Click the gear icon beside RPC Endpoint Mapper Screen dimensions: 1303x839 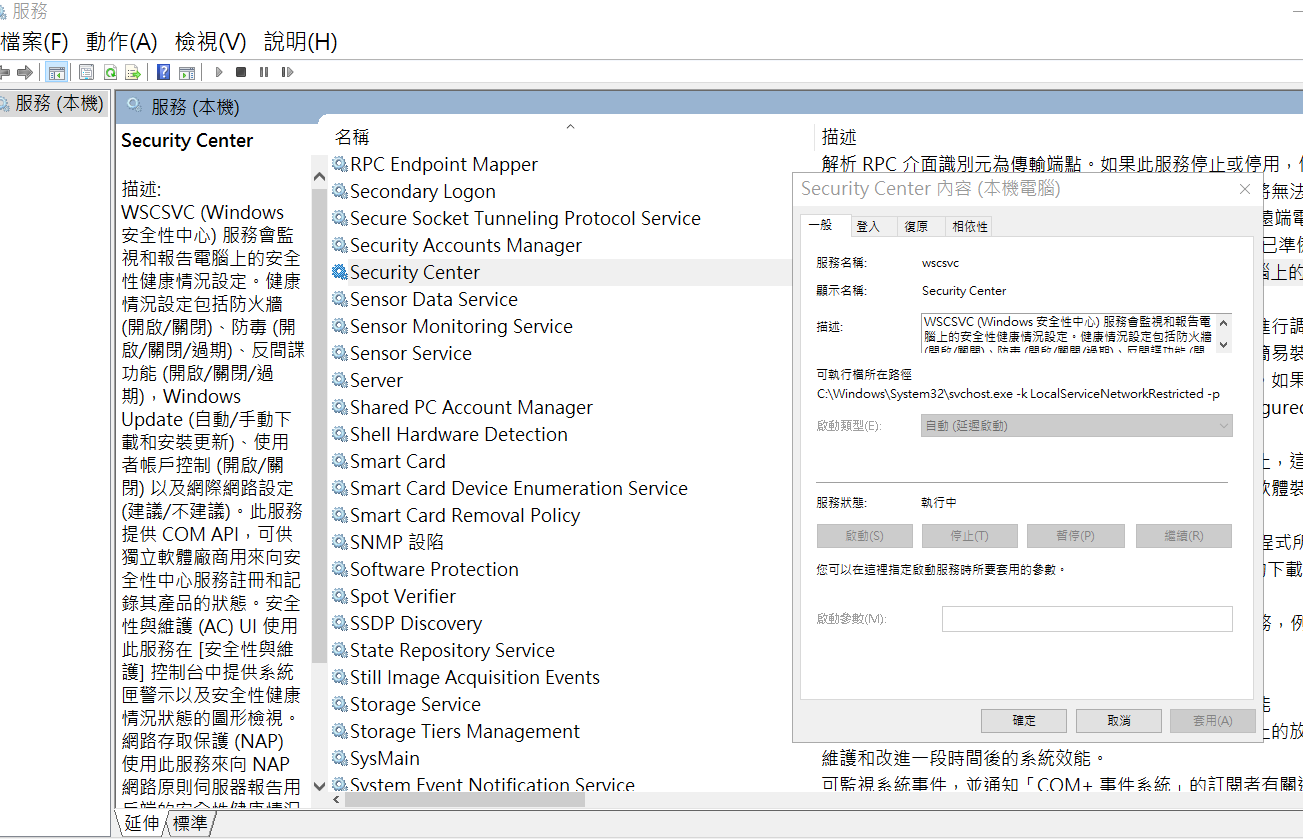point(340,164)
